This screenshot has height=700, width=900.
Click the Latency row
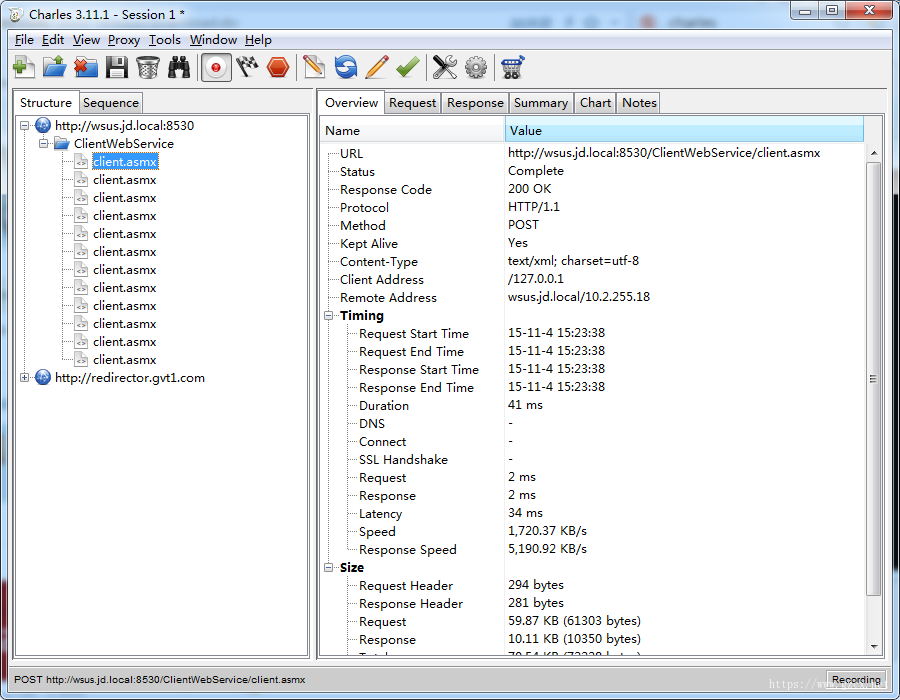point(592,513)
